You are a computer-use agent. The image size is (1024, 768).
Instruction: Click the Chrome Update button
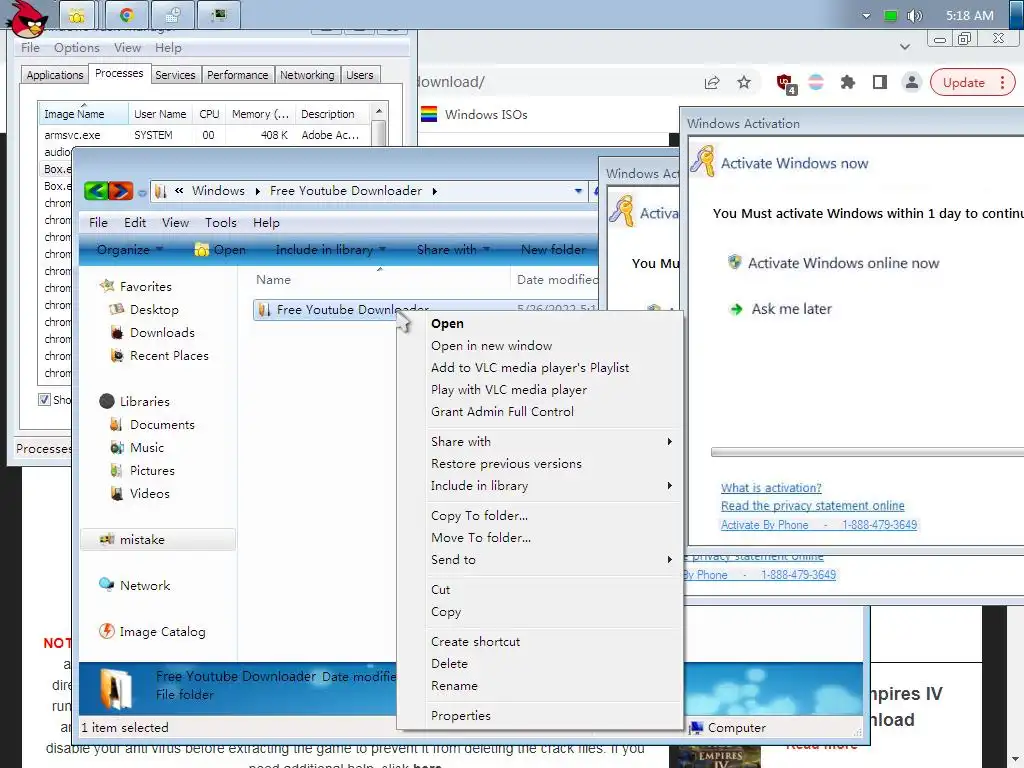(x=972, y=82)
